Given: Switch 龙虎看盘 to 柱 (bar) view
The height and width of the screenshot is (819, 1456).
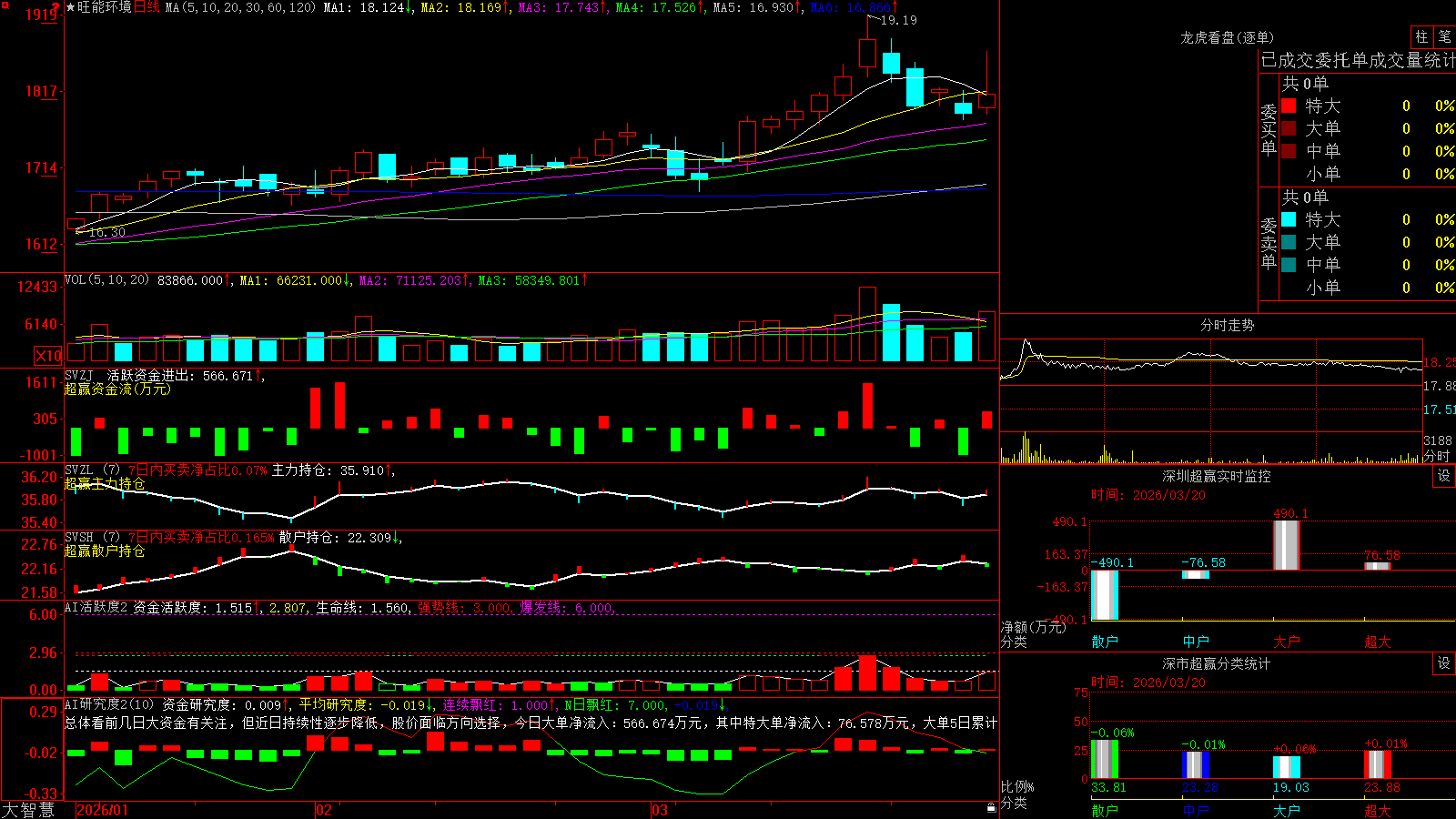Looking at the screenshot, I should [1421, 37].
